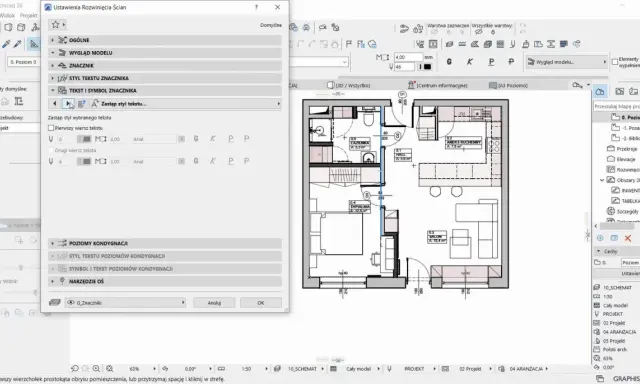This screenshot has height=384, width=640.
Task: Toggle layer visibility eye in G_Znacznik selector
Action: (71, 302)
